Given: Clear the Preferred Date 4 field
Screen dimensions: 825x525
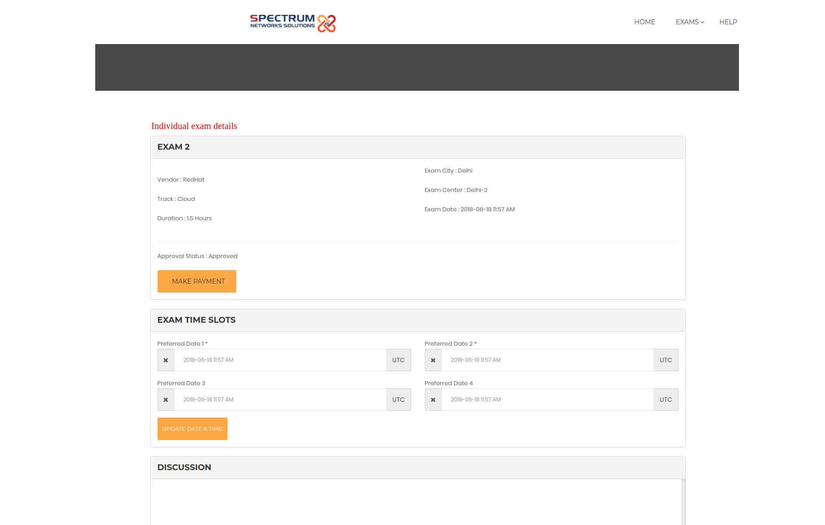Looking at the screenshot, I should (x=433, y=400).
